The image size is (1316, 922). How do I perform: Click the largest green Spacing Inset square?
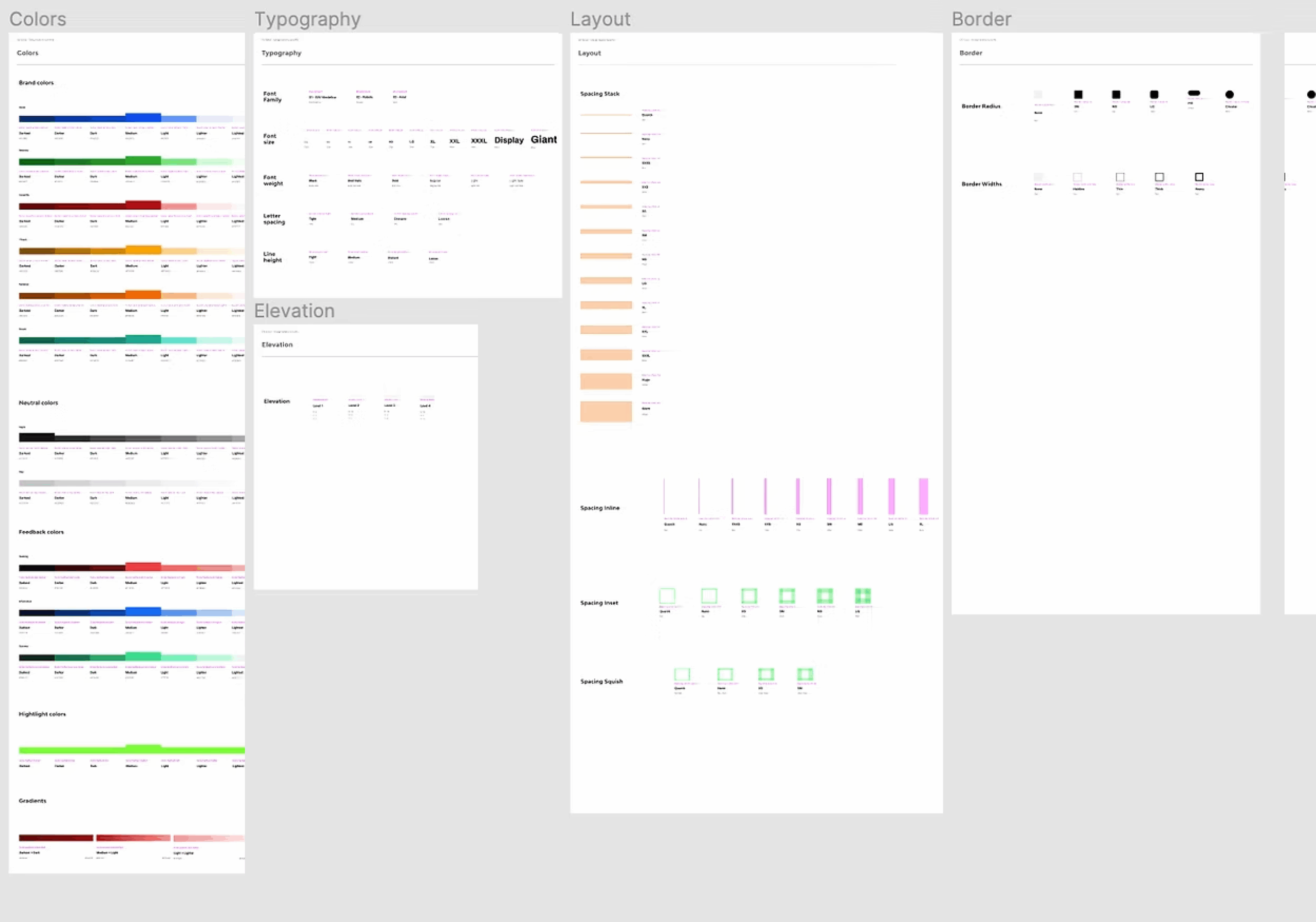click(x=863, y=596)
